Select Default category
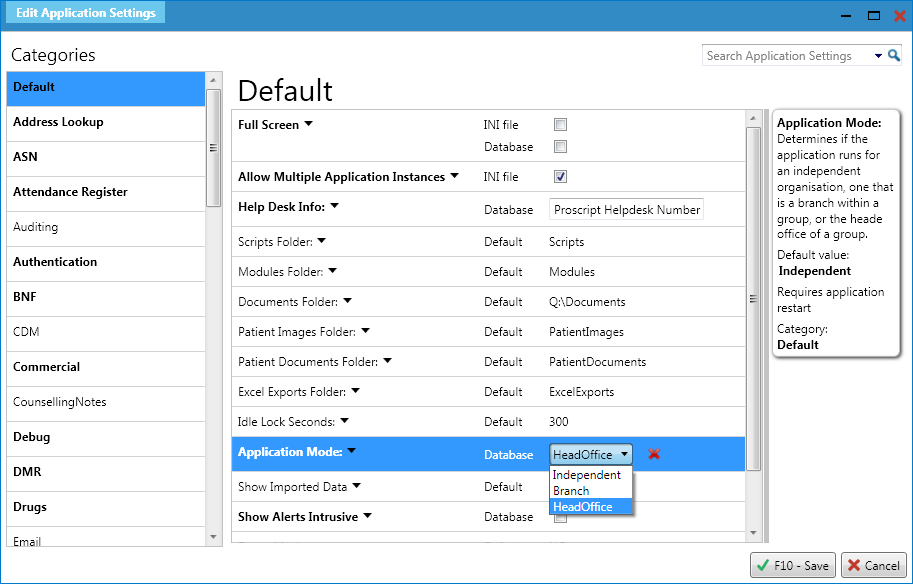 [x=106, y=89]
